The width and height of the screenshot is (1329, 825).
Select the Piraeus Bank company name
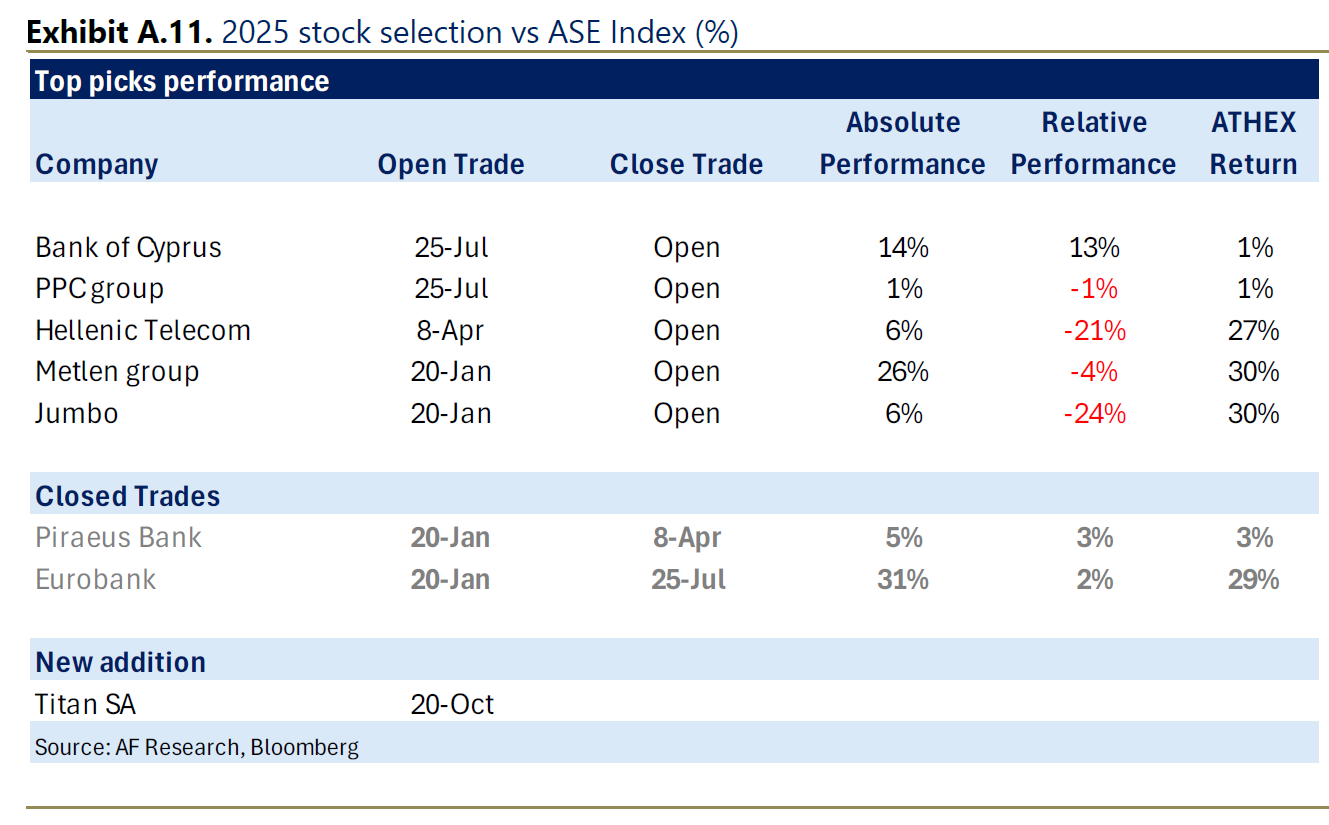tap(118, 538)
